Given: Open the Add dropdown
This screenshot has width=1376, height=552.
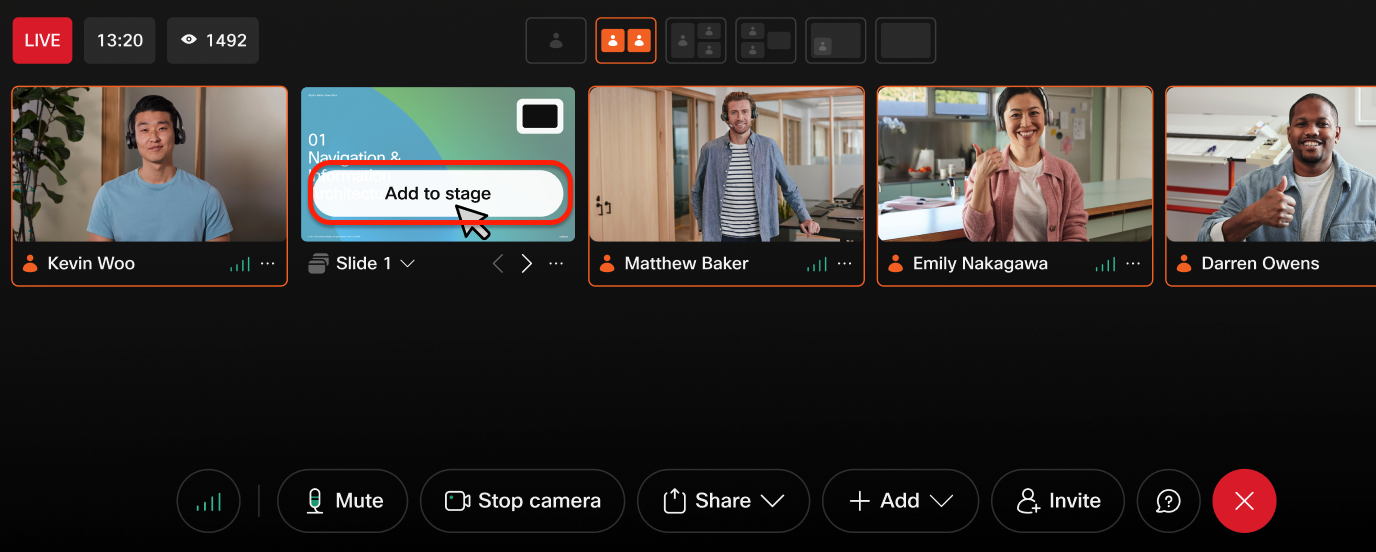Looking at the screenshot, I should (x=900, y=501).
